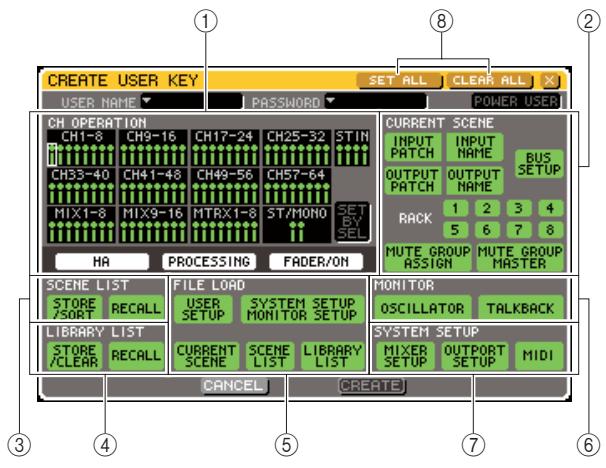The width and height of the screenshot is (606, 468).
Task: Toggle Library List STORE/CLEAR button
Action: [x=75, y=356]
